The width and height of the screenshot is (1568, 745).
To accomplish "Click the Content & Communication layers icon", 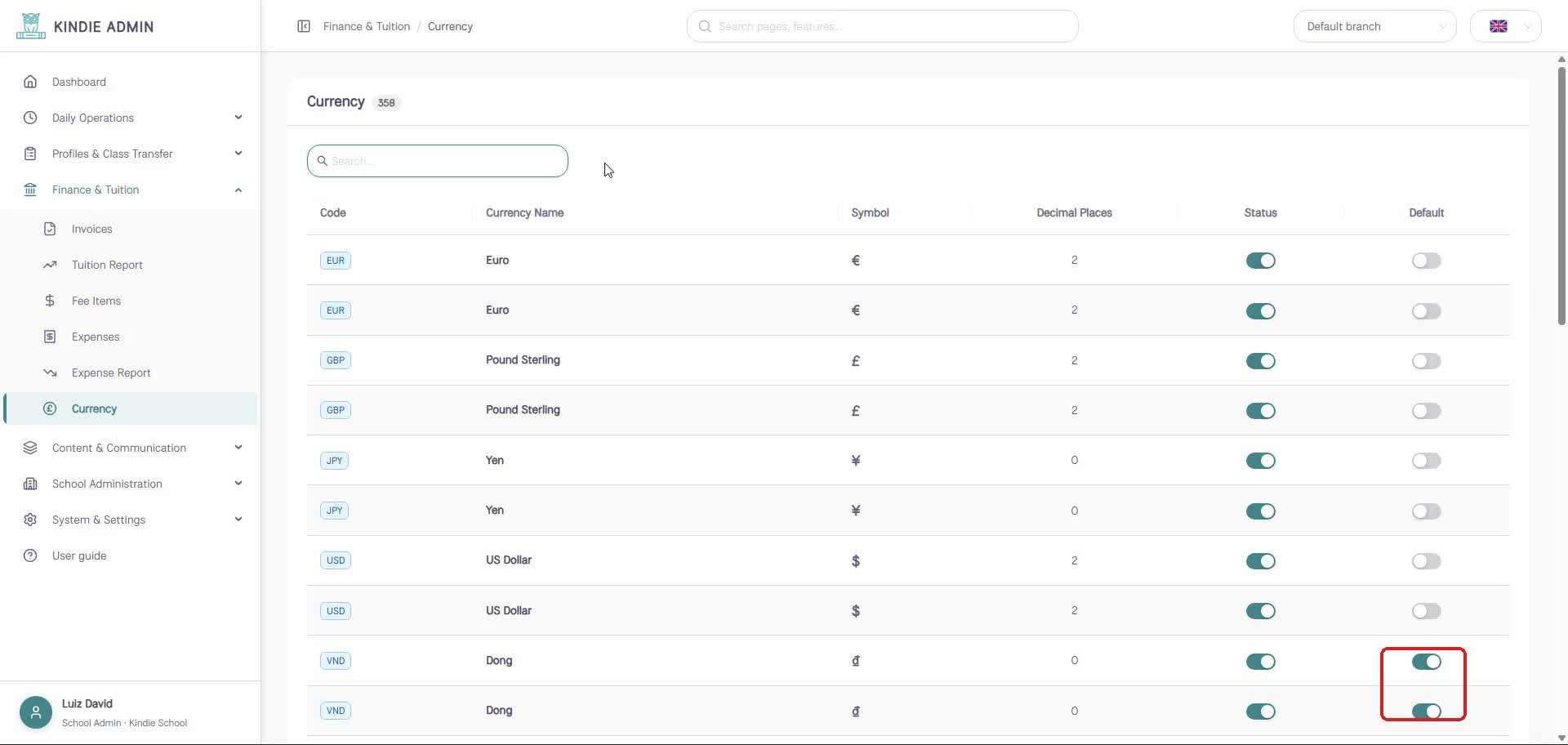I will click(30, 448).
